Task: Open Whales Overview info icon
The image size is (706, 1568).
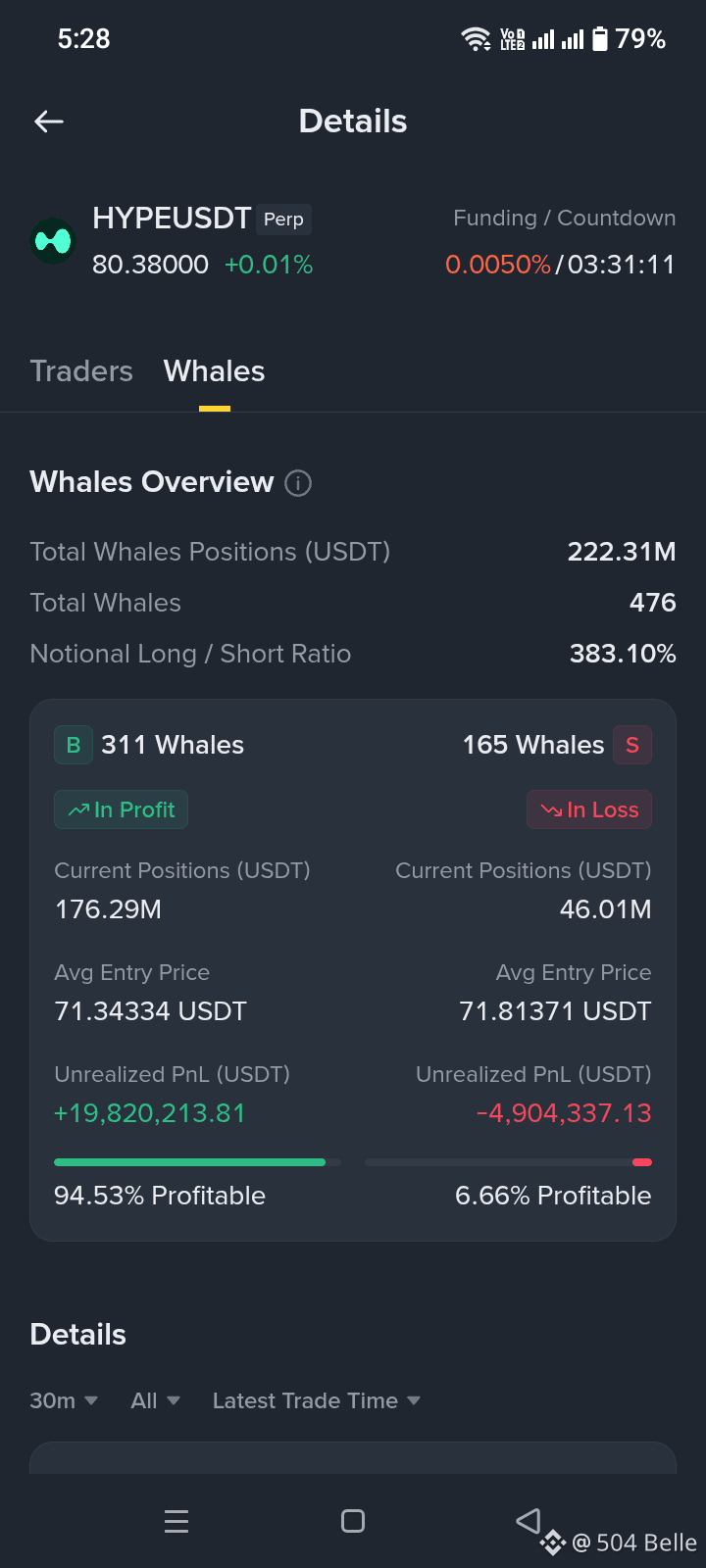Action: [x=298, y=483]
